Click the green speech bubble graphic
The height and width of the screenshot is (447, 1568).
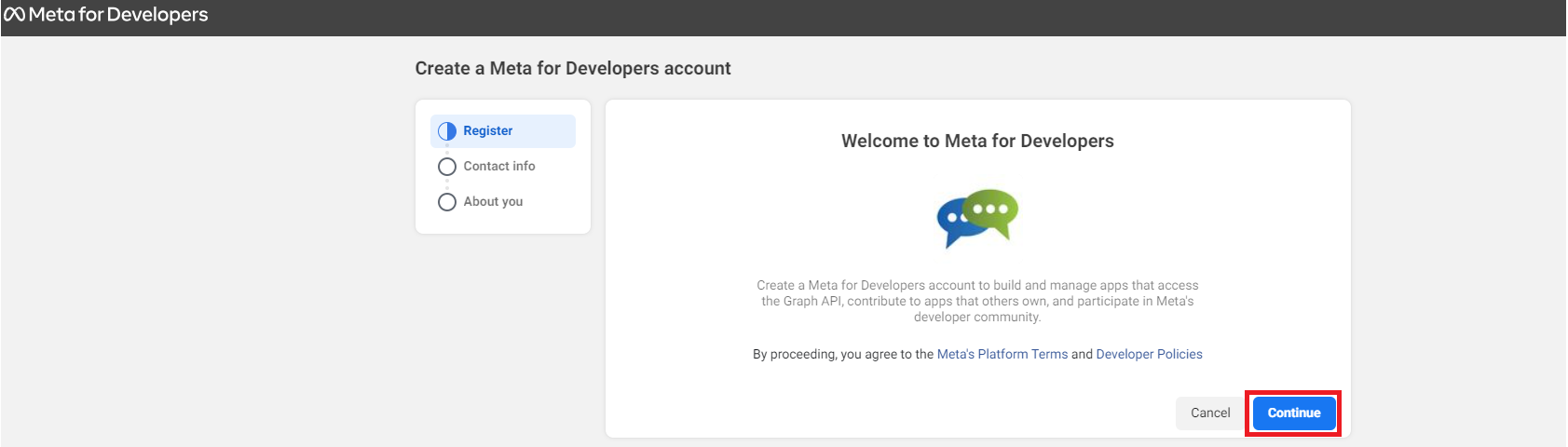(x=991, y=212)
